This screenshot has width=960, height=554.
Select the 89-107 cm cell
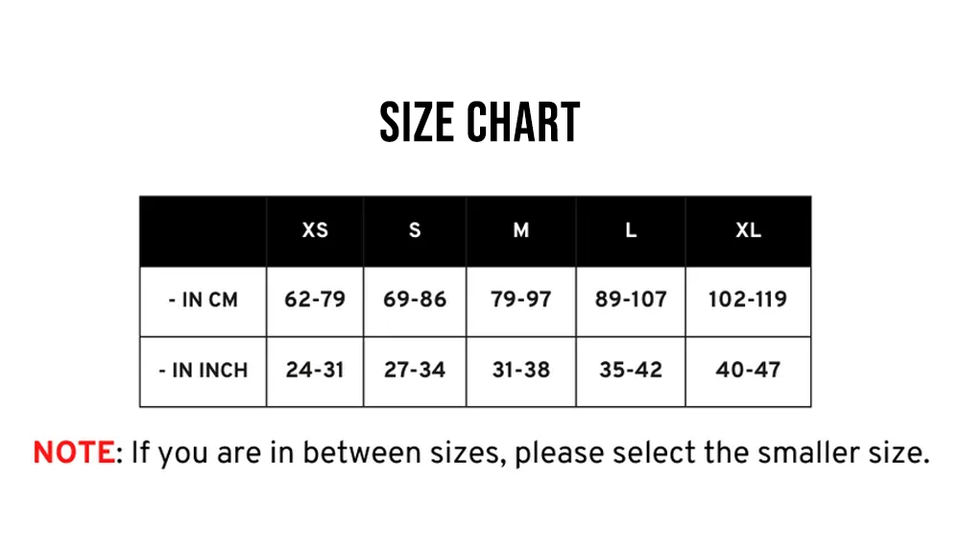631,300
